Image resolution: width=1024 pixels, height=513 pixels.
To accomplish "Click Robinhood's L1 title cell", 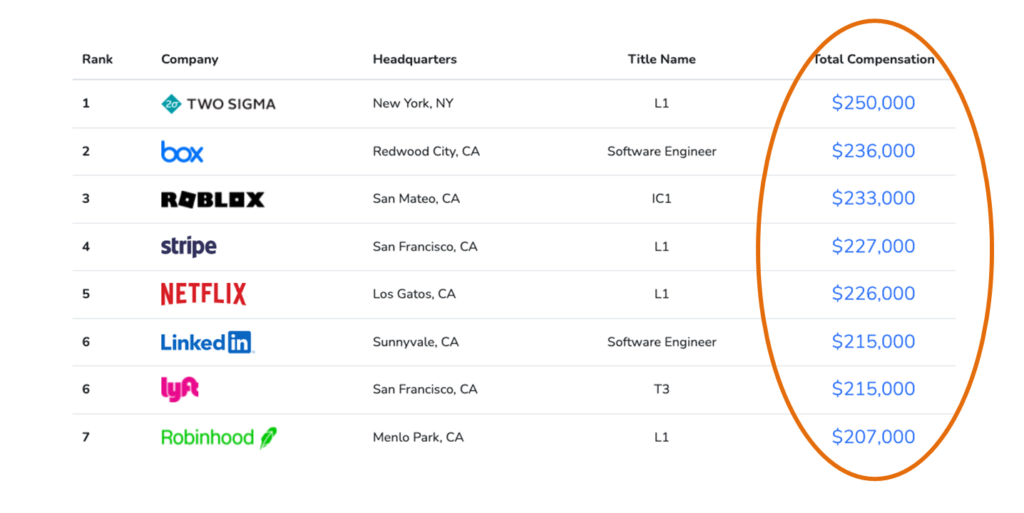I will pos(662,437).
